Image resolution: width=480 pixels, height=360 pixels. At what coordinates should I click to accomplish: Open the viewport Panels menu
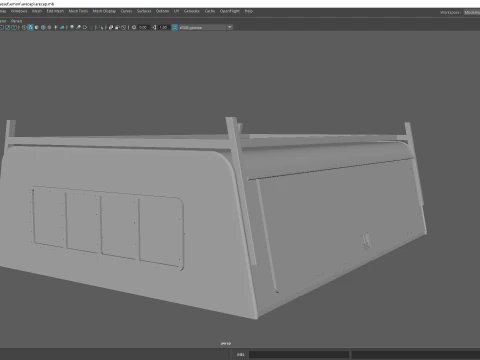point(16,21)
